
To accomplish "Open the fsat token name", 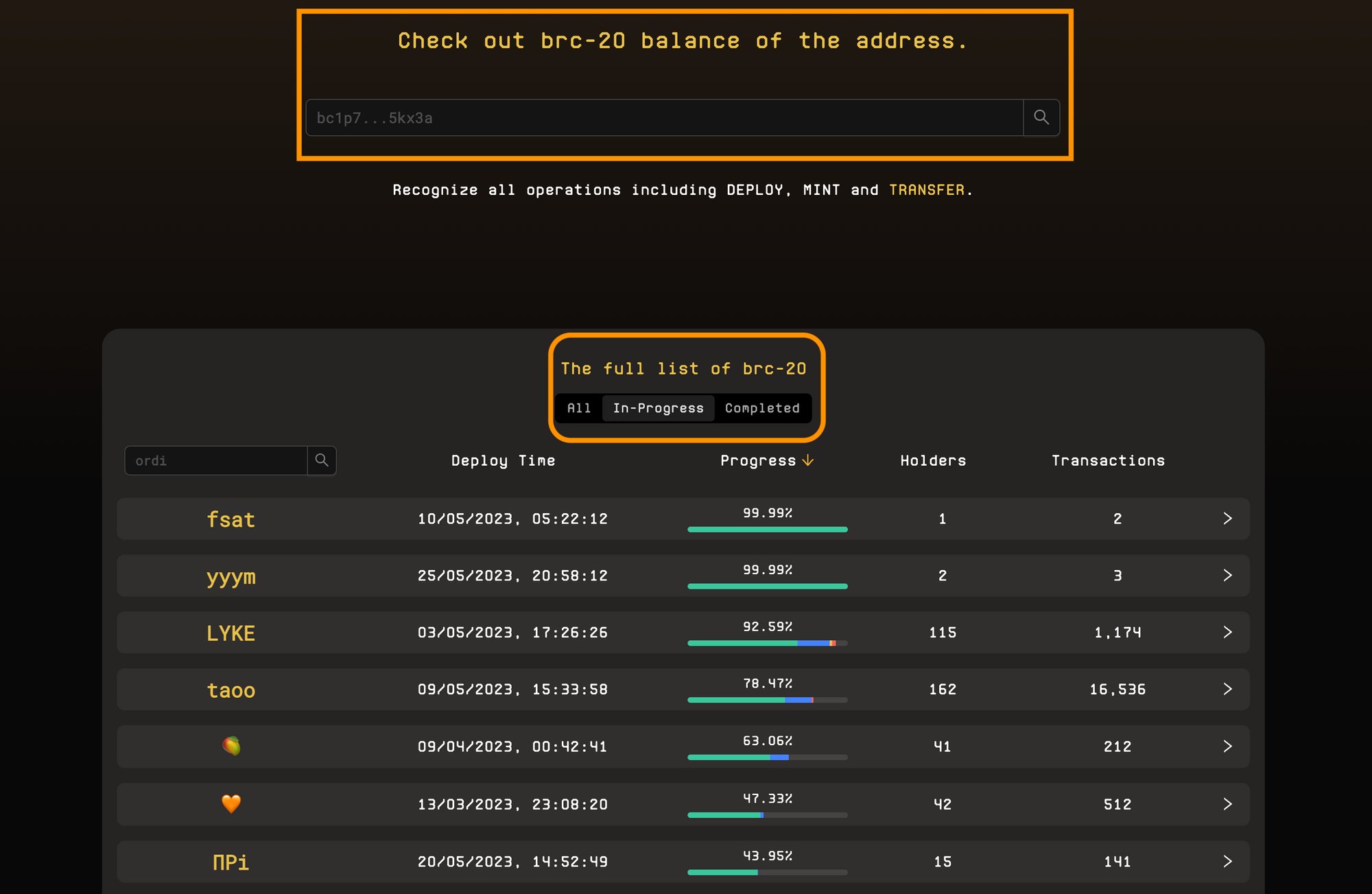I will tap(231, 519).
